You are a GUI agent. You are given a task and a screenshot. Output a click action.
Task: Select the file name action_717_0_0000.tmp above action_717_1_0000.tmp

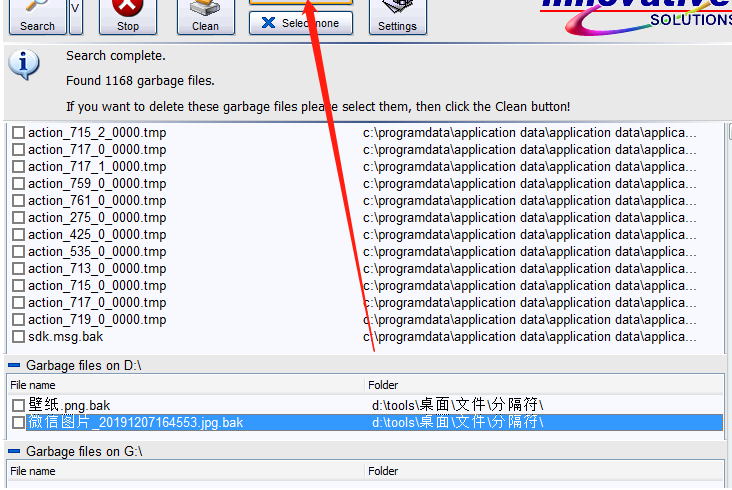[x=97, y=150]
